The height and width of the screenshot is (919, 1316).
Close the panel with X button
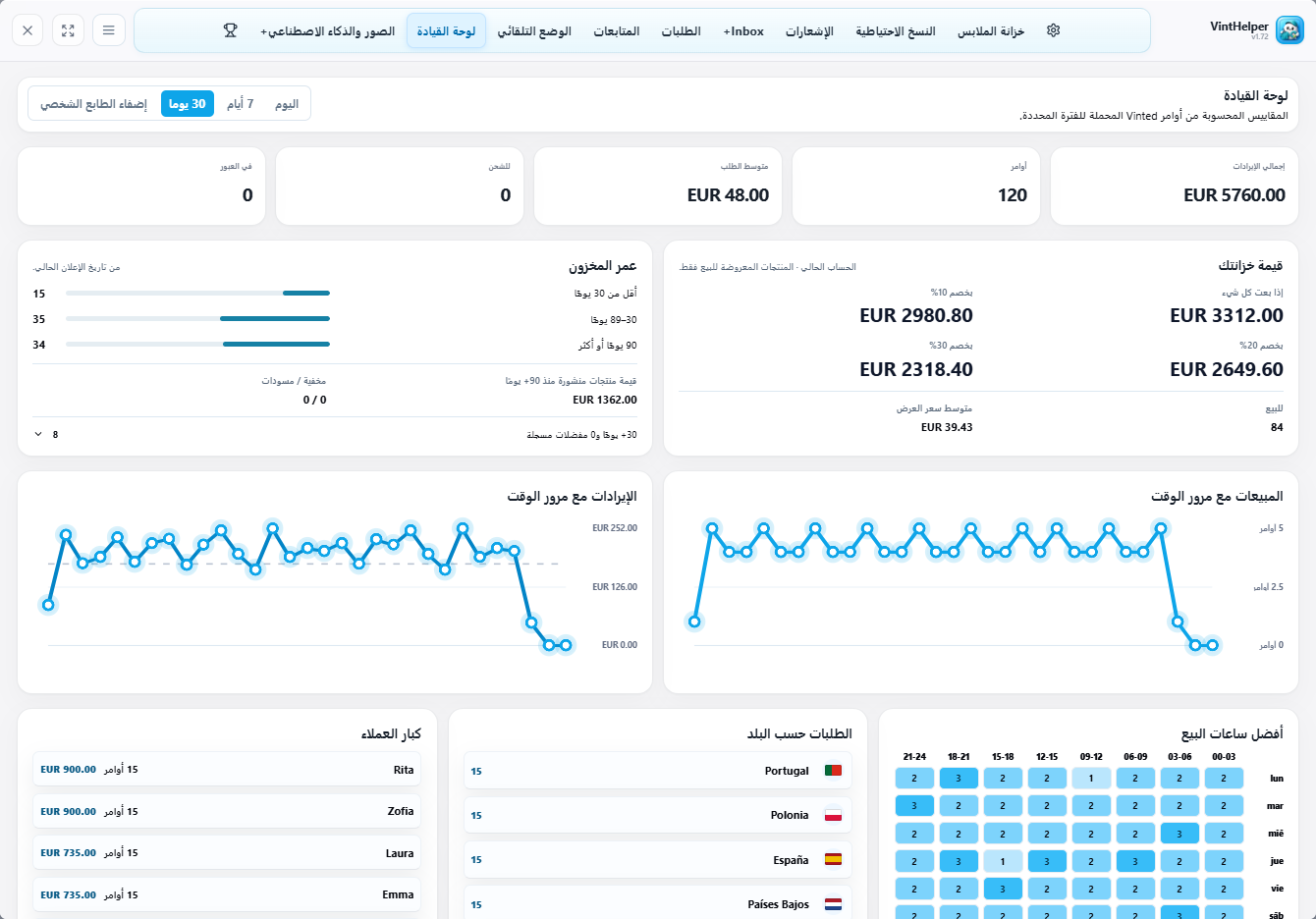27,30
